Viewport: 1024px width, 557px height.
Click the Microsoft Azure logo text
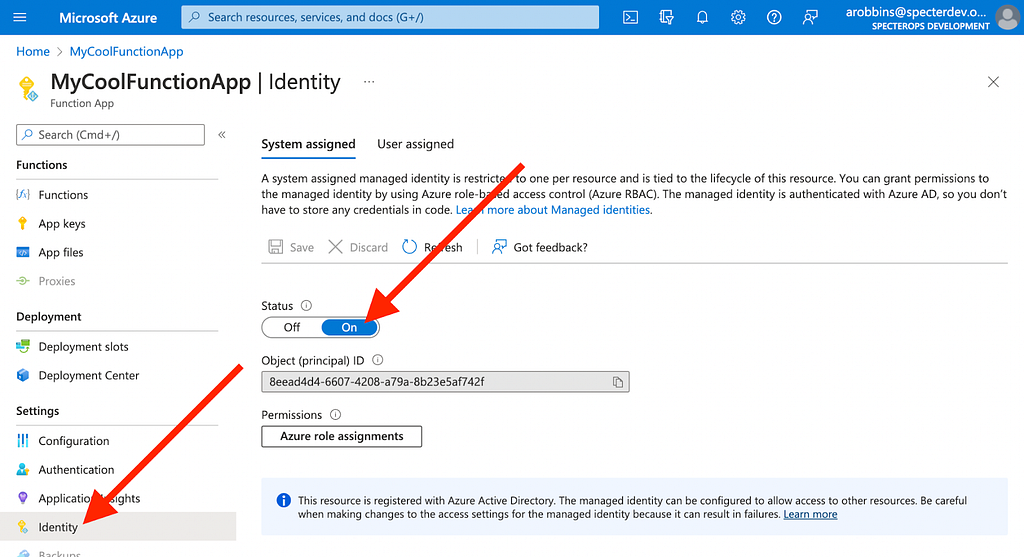pos(108,18)
